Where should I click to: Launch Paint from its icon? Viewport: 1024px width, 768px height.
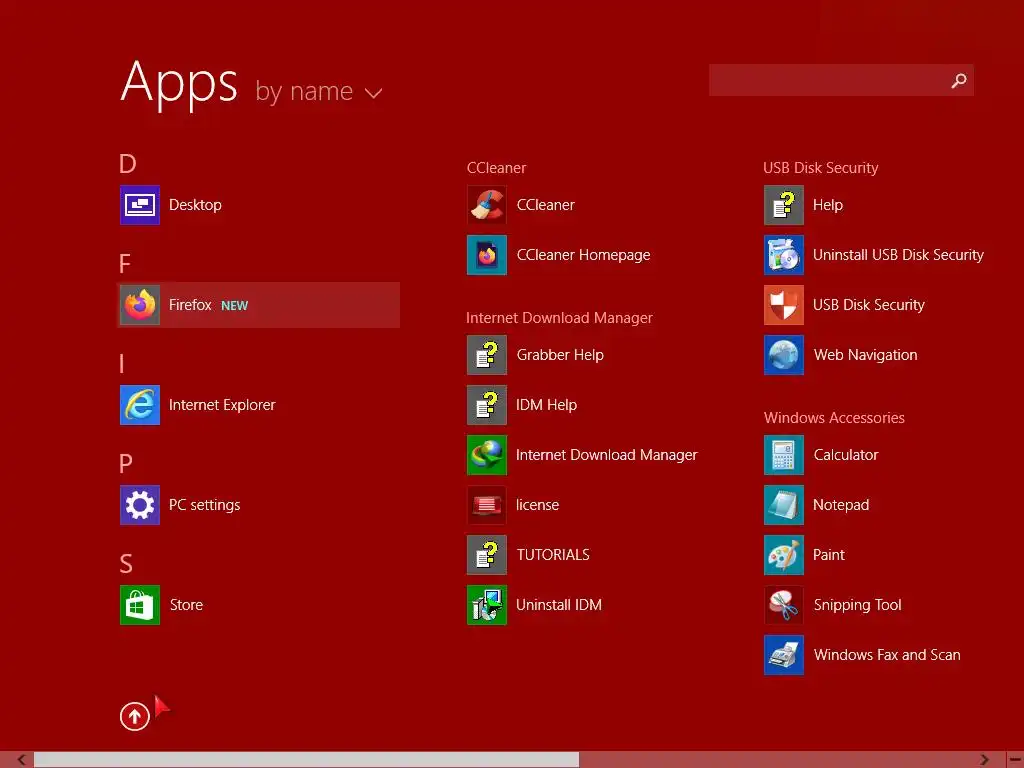(784, 554)
